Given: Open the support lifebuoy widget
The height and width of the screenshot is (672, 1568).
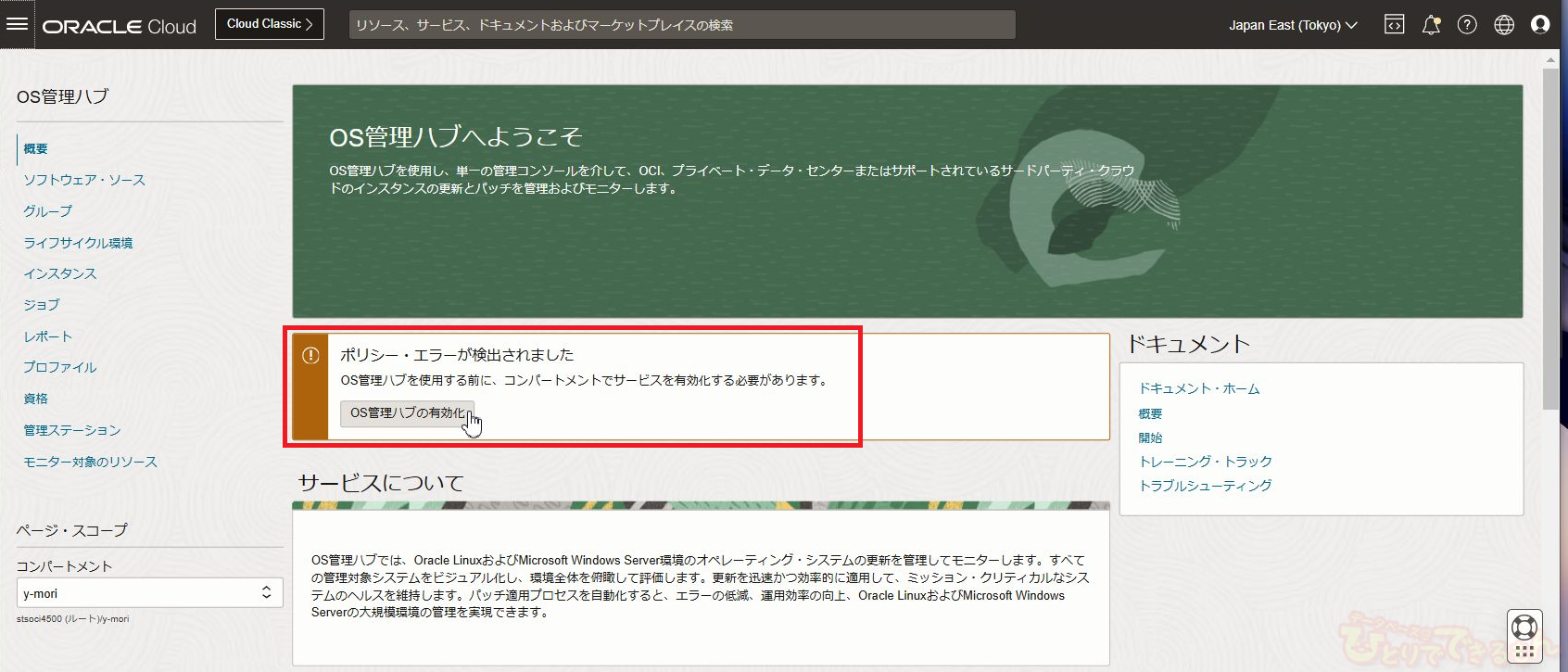Looking at the screenshot, I should pos(1524,628).
